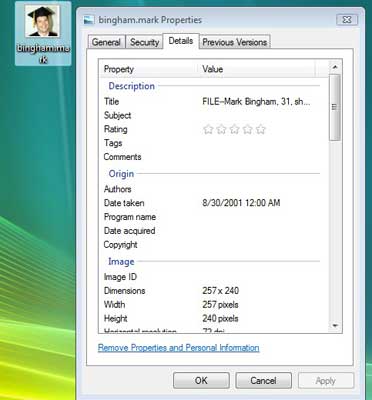
Task: Click the Property column header
Action: pyautogui.click(x=149, y=69)
